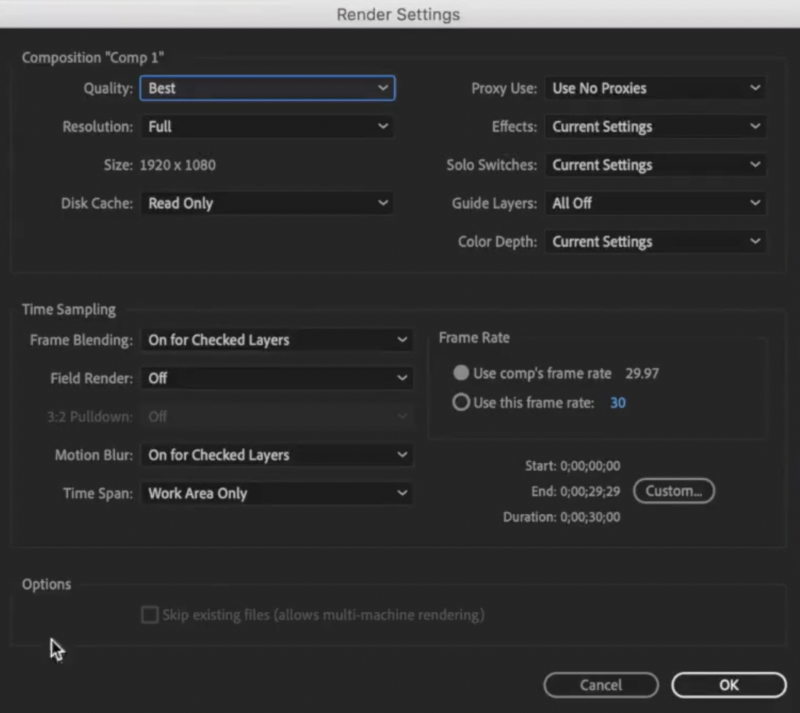Select the Use this frame rate option

[x=461, y=402]
